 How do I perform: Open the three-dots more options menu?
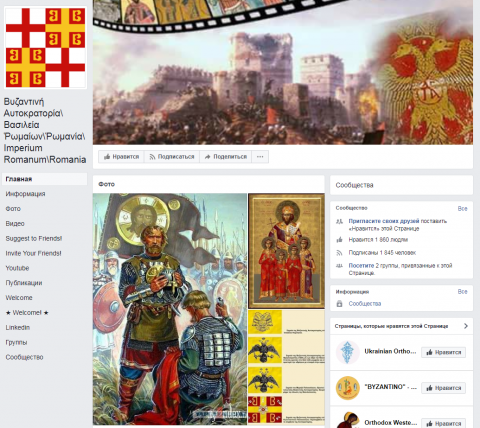(260, 157)
